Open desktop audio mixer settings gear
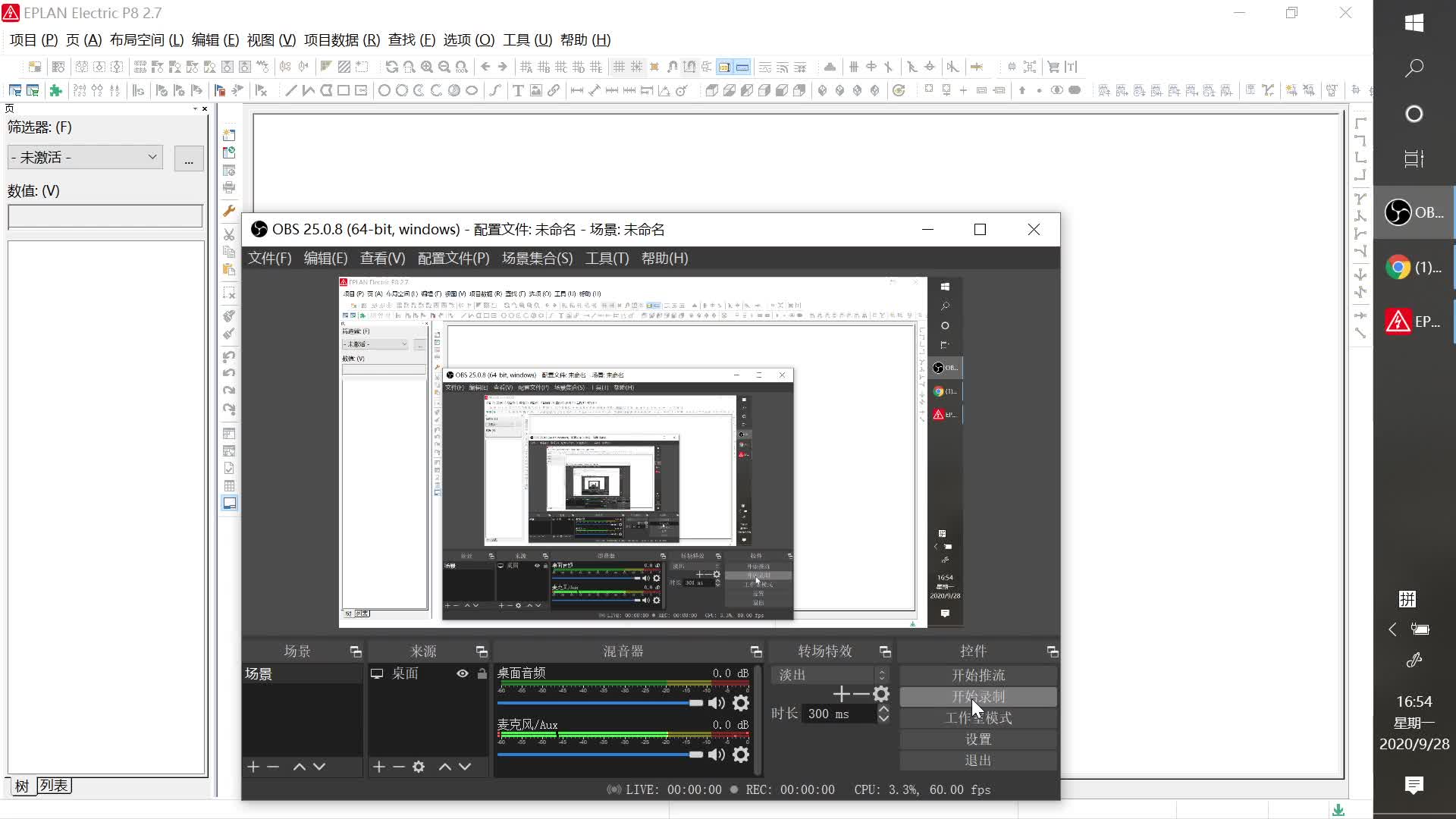Image resolution: width=1456 pixels, height=819 pixels. click(x=741, y=703)
